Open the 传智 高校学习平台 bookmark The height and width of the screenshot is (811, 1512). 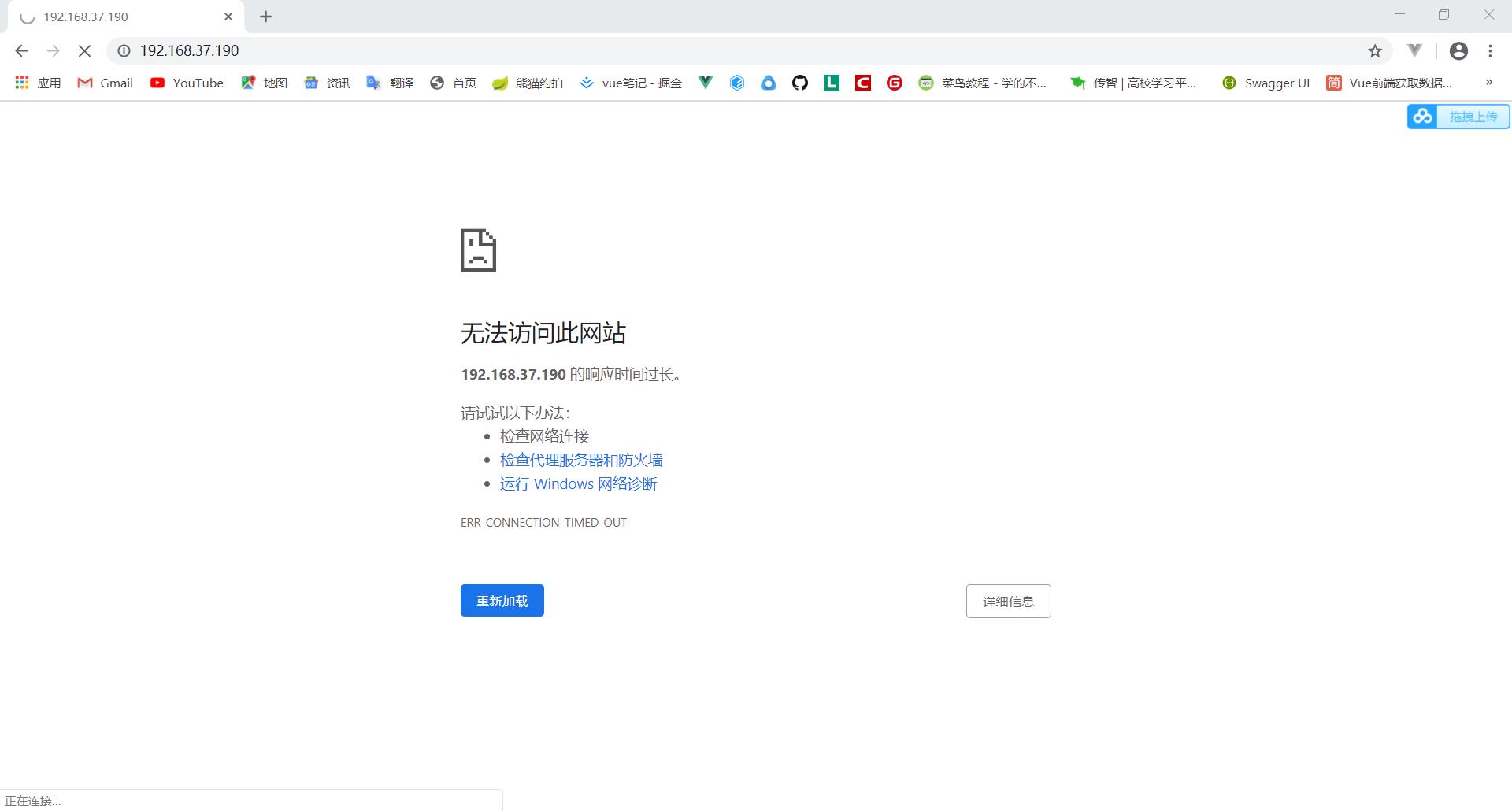[x=1132, y=83]
